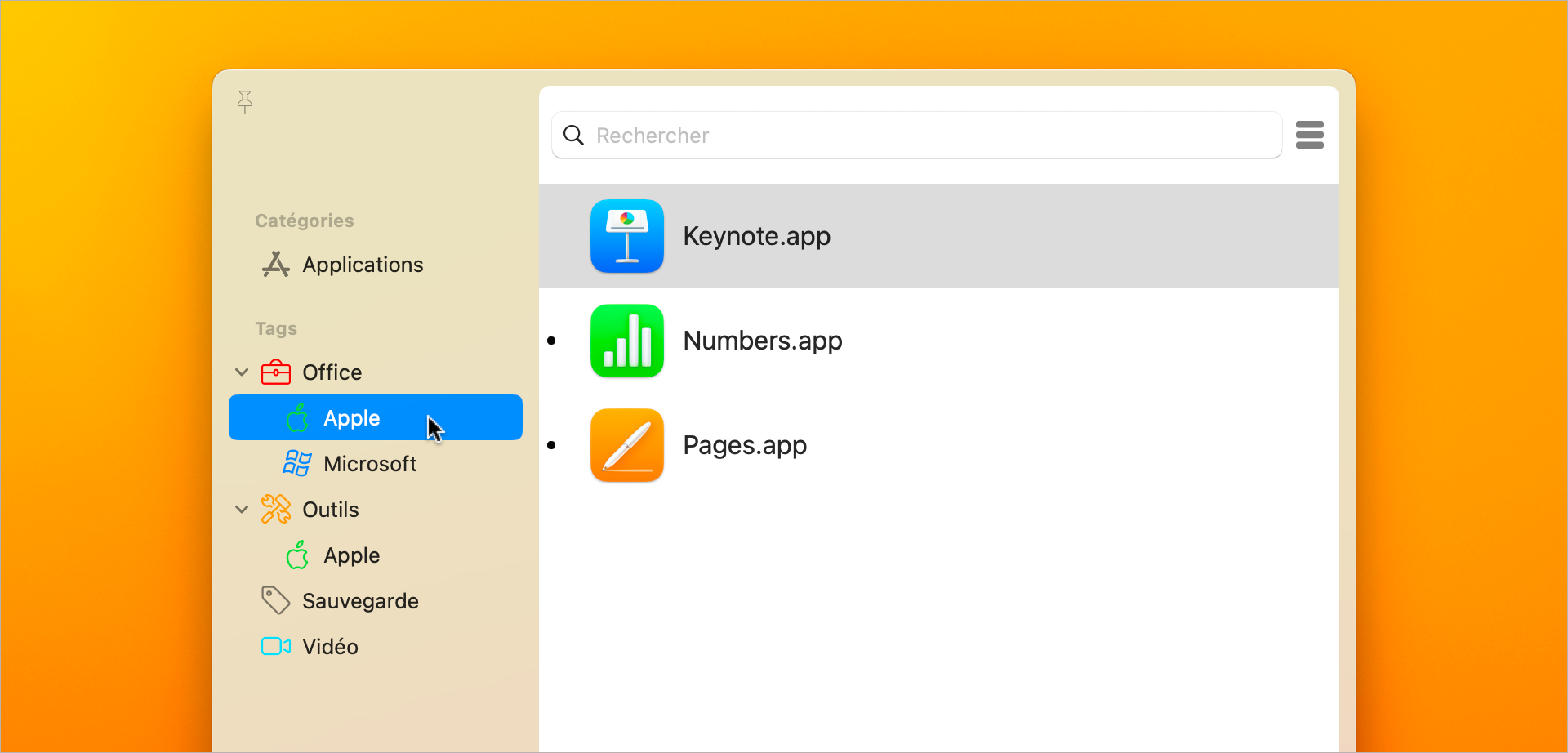Select the Keynote.app file name
The width and height of the screenshot is (1568, 753).
756,236
